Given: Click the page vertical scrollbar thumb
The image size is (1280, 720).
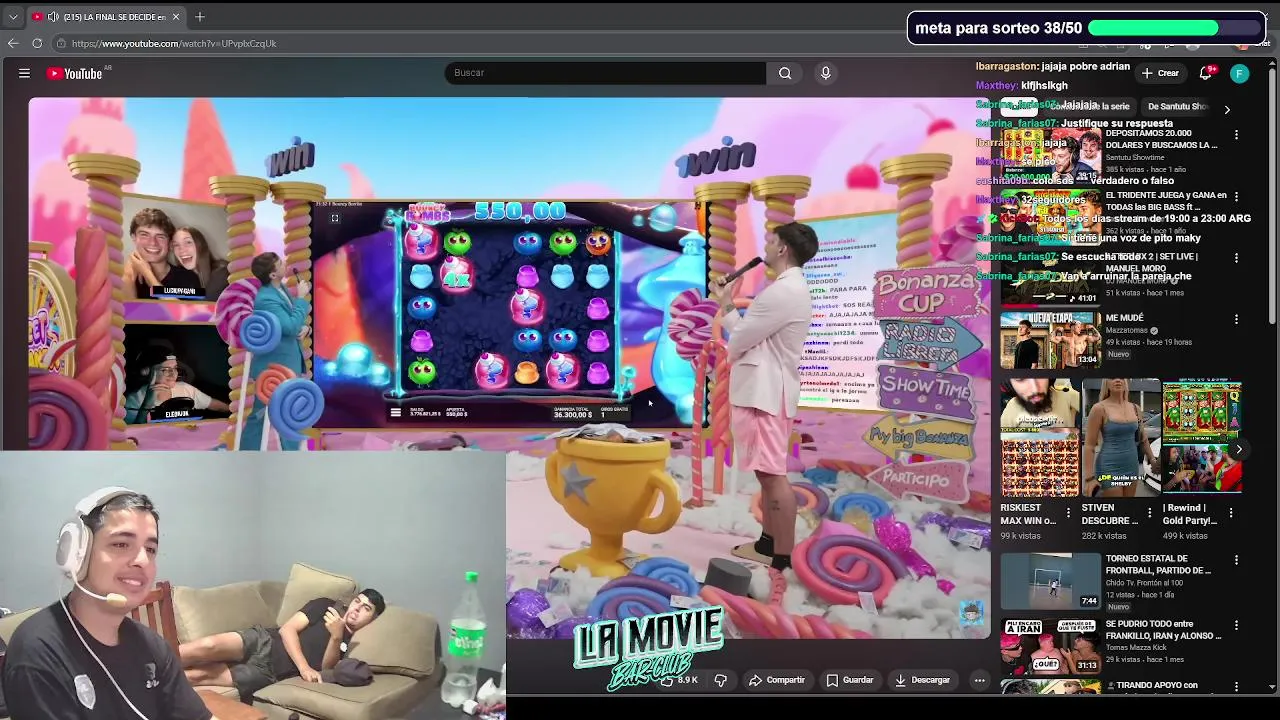Looking at the screenshot, I should pos(1273,195).
